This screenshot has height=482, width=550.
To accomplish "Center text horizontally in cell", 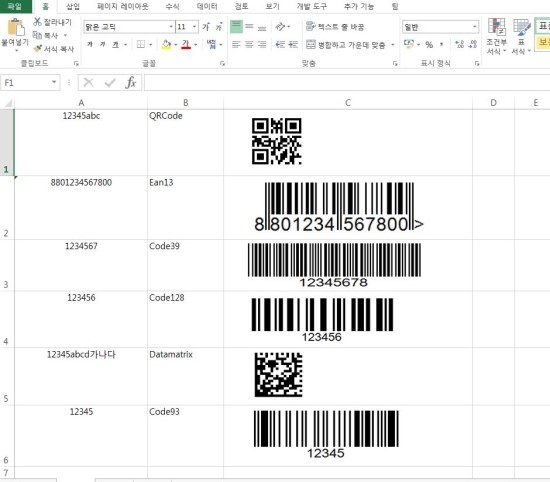I will pyautogui.click(x=249, y=45).
